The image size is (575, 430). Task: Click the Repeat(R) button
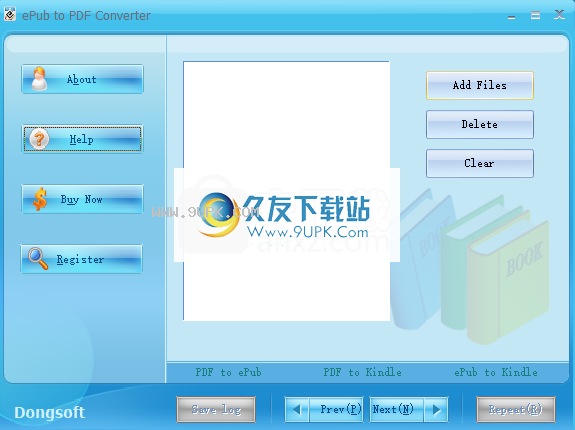[x=516, y=409]
